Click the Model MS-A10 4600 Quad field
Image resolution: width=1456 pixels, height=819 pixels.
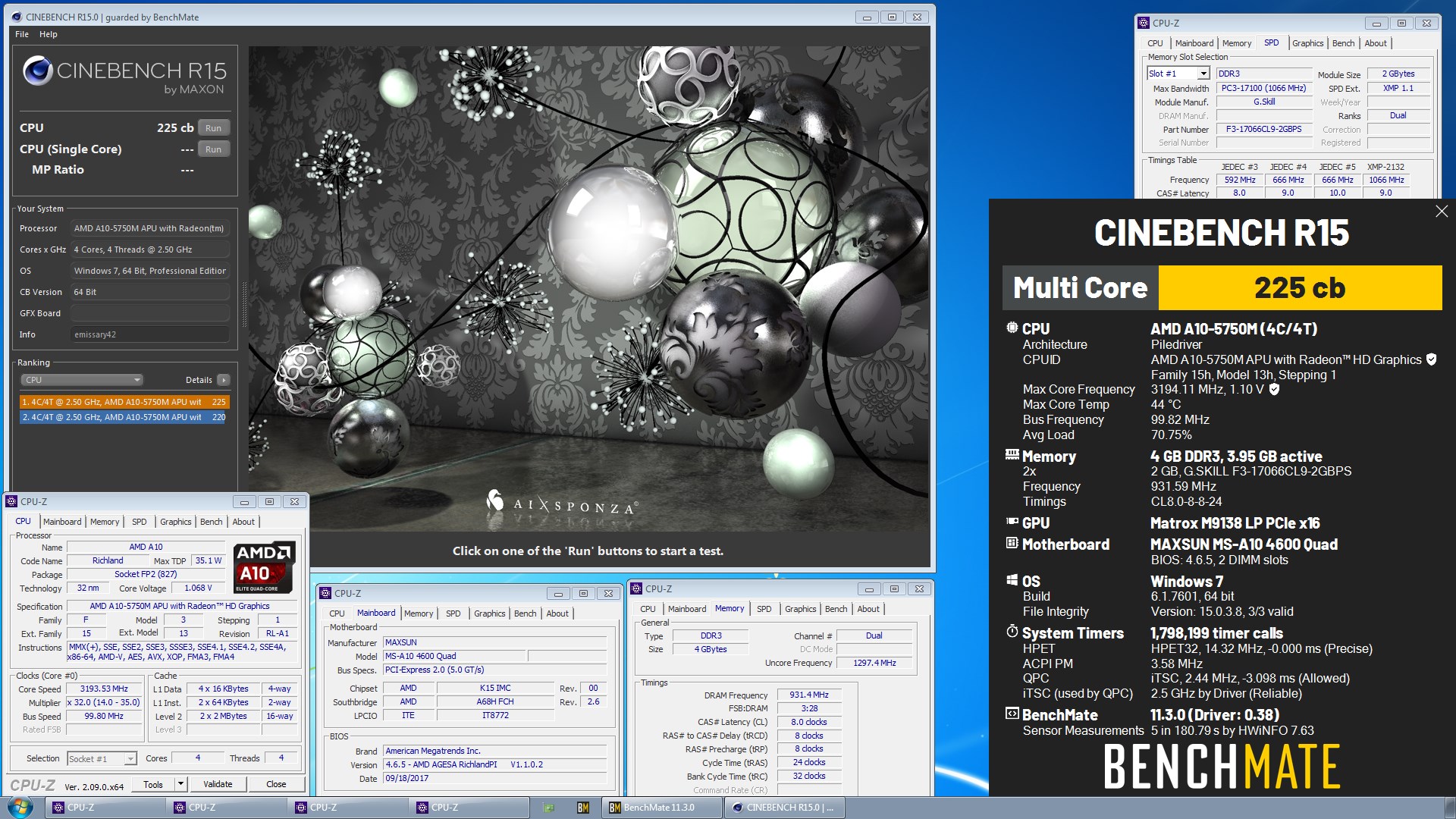[x=454, y=656]
